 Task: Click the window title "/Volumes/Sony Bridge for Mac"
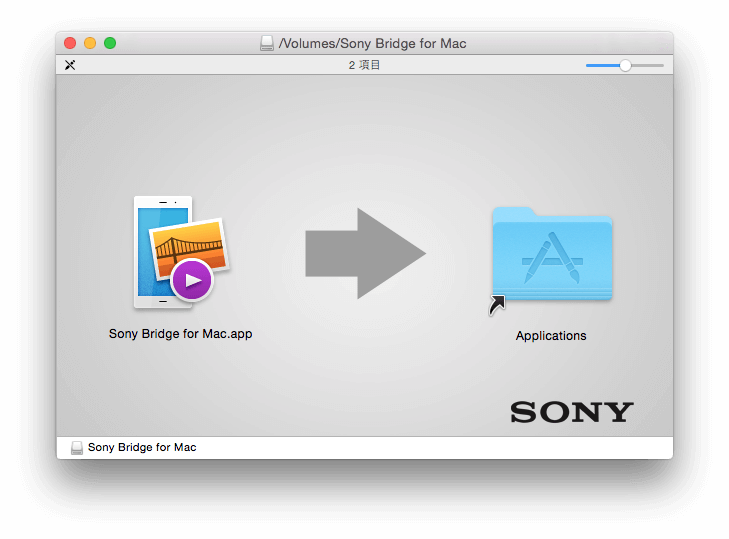coord(372,43)
